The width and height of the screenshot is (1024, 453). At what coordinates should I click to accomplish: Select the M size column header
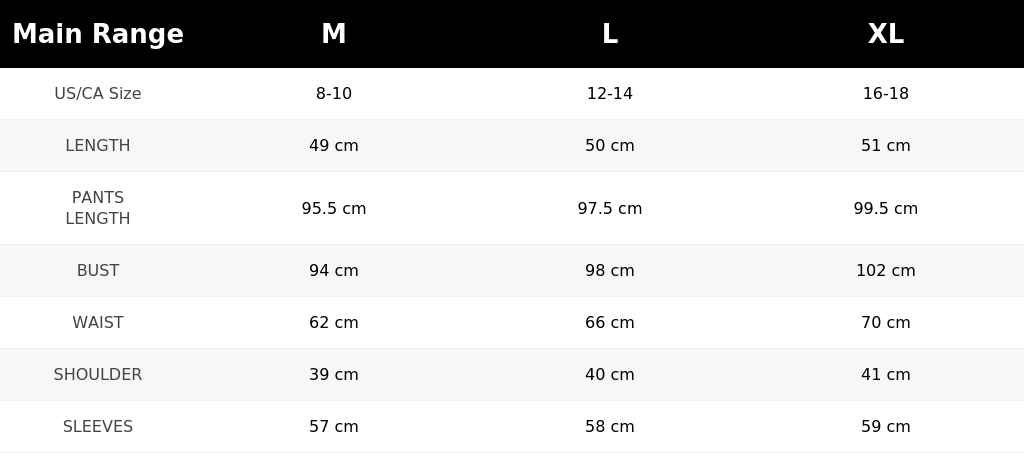coord(334,34)
